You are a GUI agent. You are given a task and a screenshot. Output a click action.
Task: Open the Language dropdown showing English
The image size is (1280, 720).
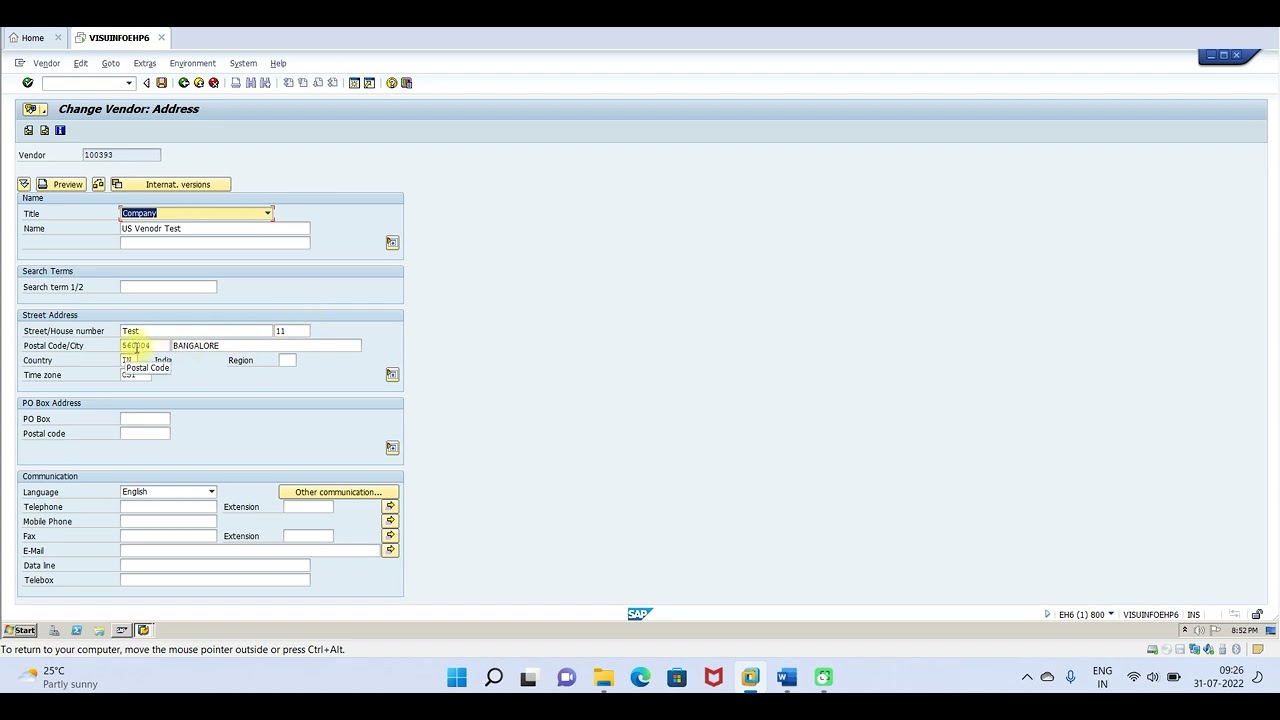[x=211, y=492]
